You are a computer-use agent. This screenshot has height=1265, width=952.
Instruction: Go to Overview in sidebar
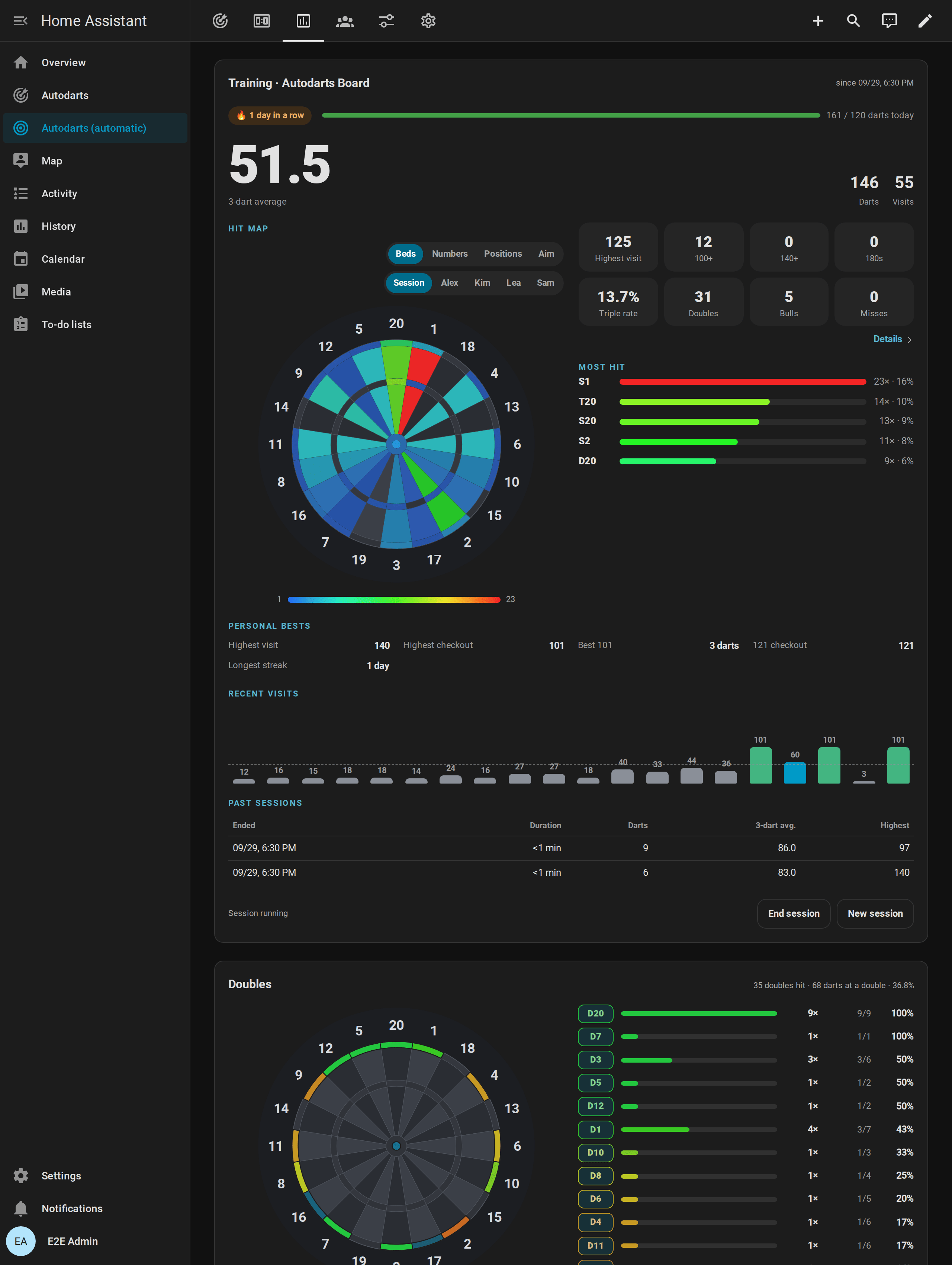(x=96, y=63)
